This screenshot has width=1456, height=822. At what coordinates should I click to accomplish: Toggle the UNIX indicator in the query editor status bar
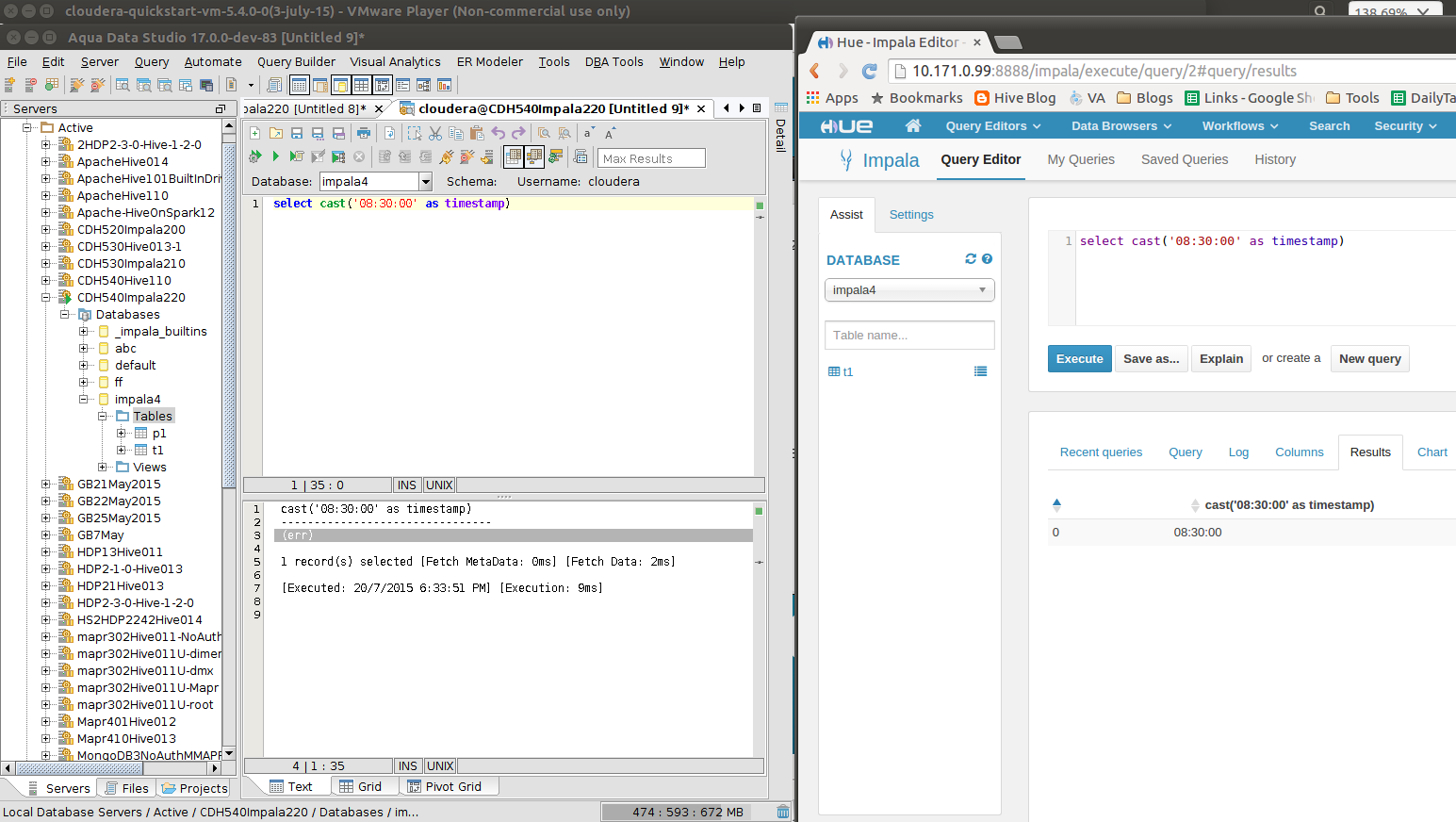click(x=440, y=485)
